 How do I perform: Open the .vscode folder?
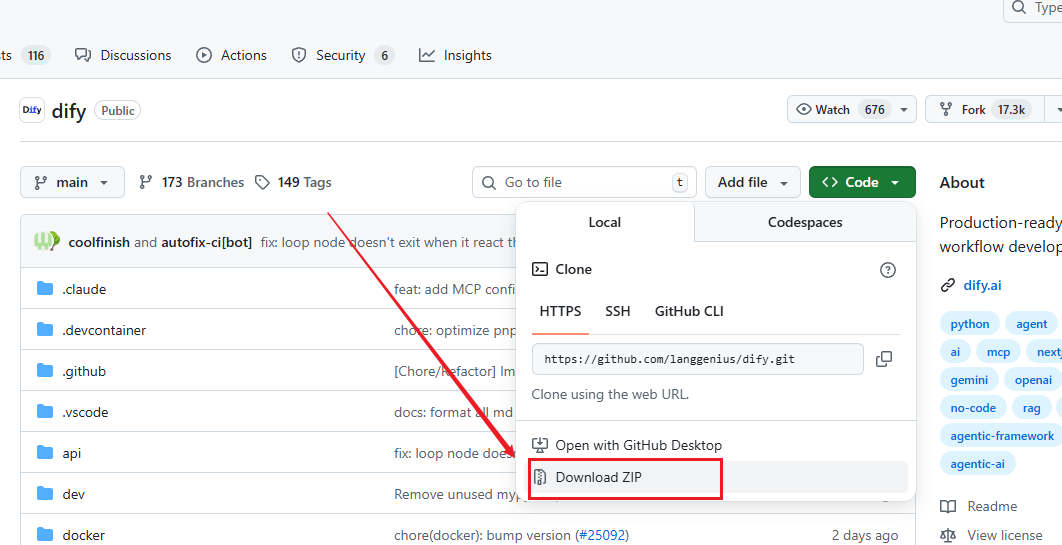pyautogui.click(x=85, y=412)
